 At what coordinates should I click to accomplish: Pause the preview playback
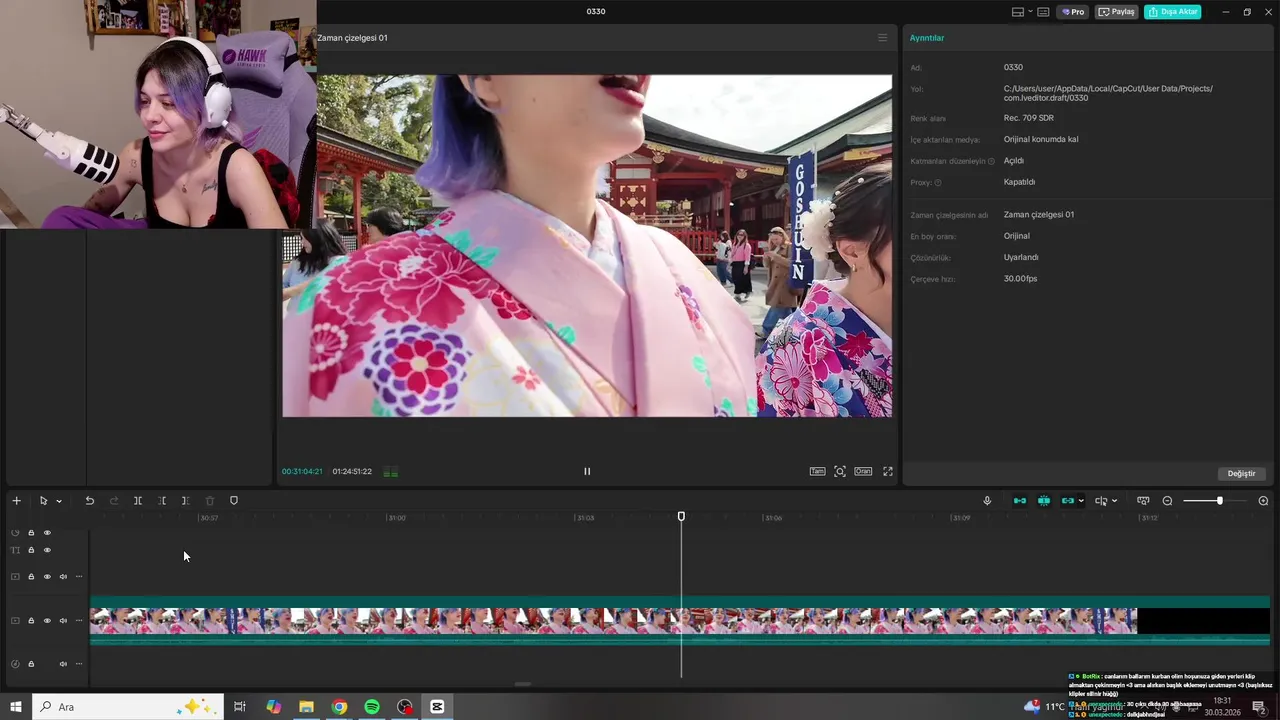point(587,471)
